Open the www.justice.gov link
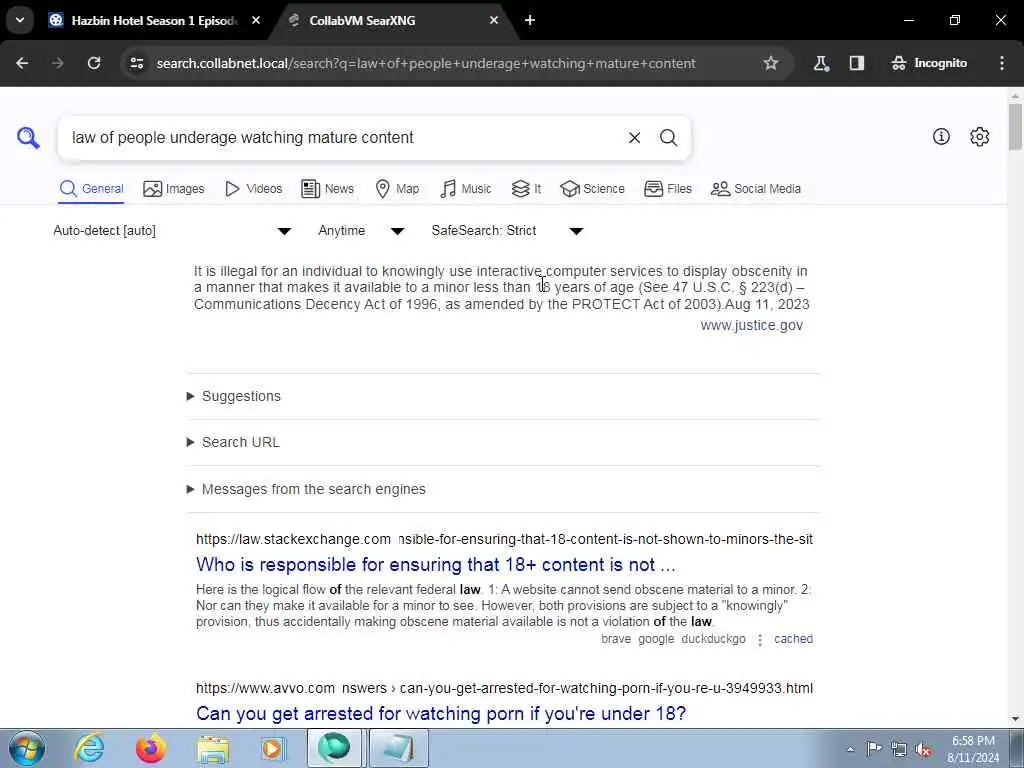 [752, 325]
